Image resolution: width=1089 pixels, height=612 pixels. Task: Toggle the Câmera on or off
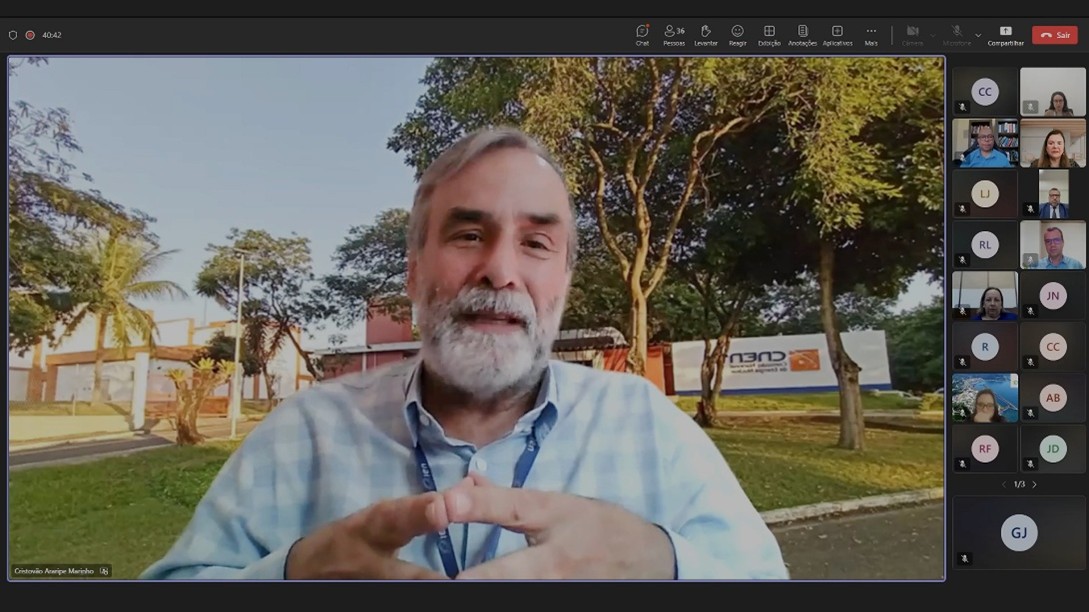coord(912,34)
